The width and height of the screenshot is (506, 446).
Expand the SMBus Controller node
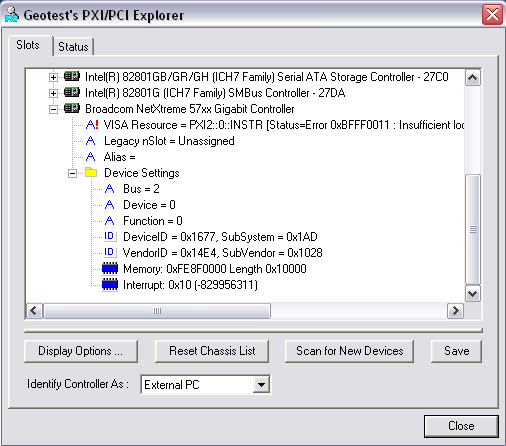point(53,93)
